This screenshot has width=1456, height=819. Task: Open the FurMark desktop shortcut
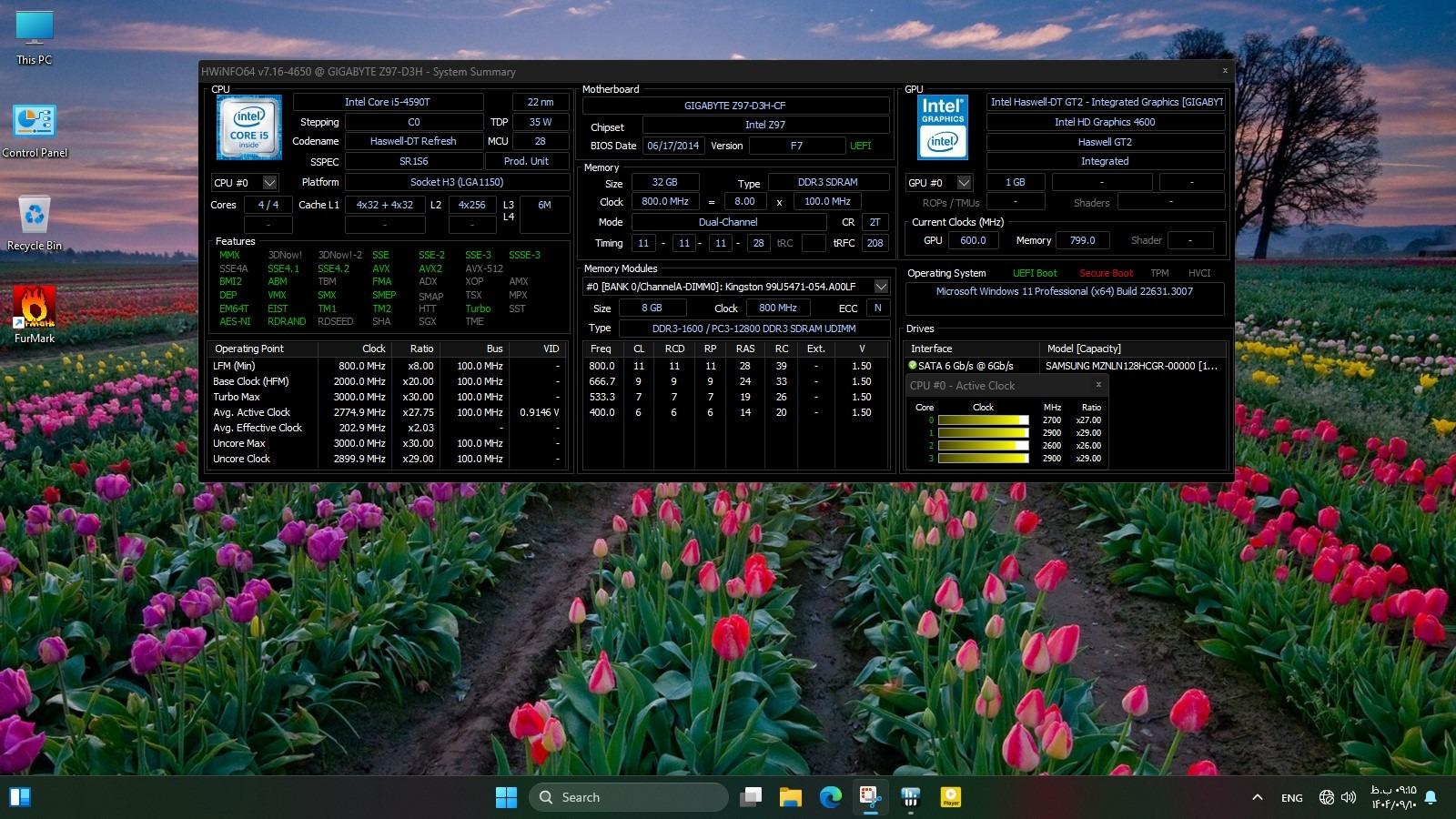coord(35,309)
